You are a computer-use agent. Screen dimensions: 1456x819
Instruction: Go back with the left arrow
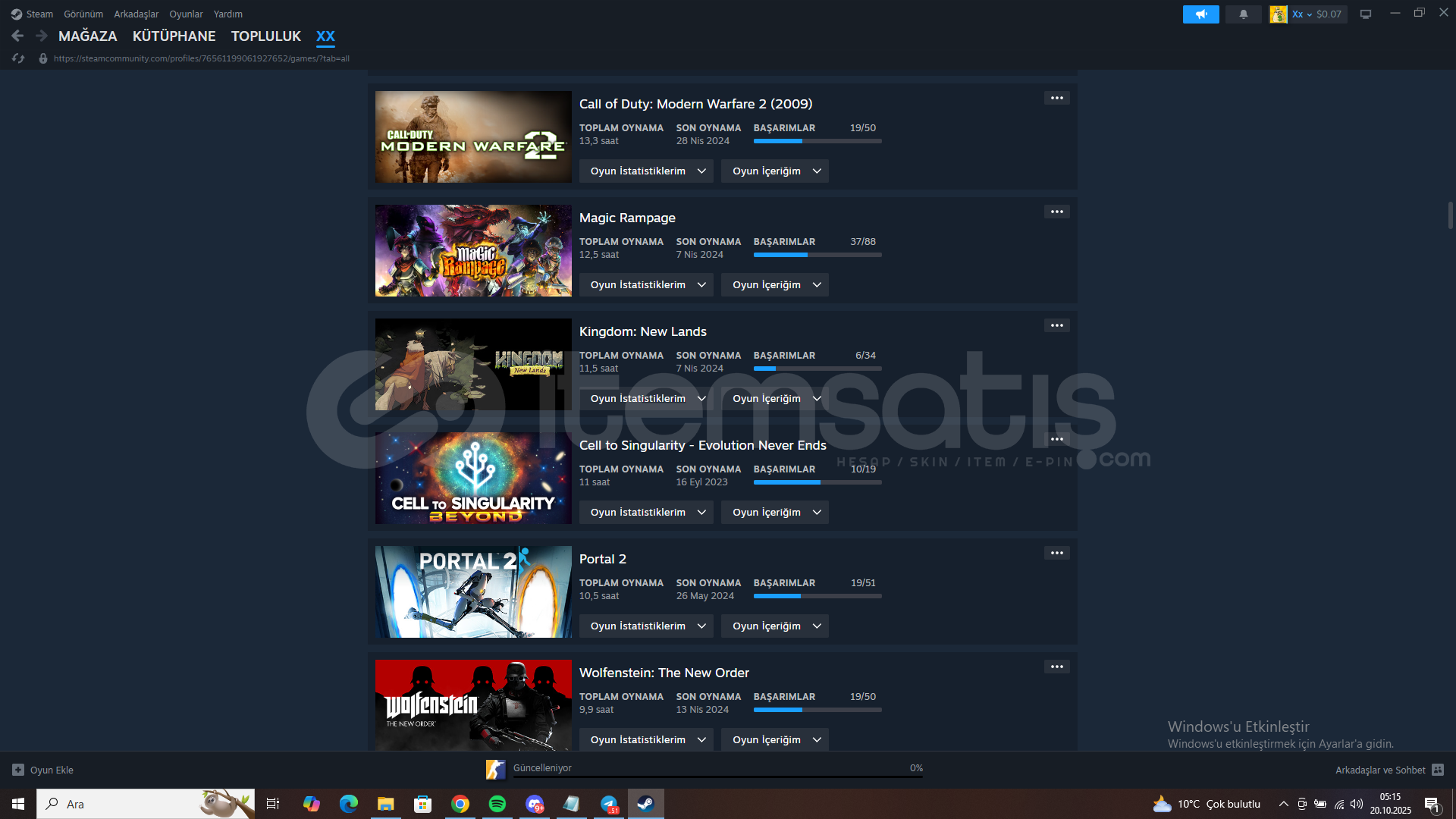coord(17,36)
